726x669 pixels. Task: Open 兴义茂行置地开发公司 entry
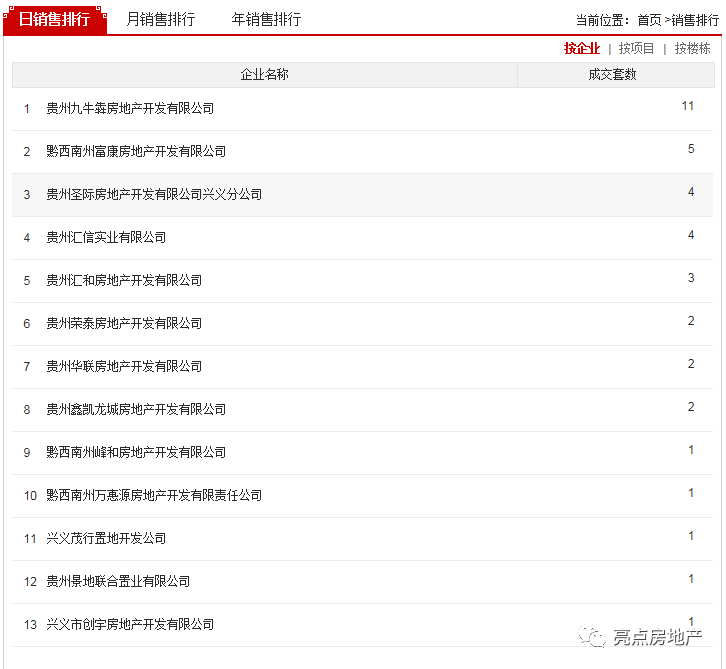[106, 538]
